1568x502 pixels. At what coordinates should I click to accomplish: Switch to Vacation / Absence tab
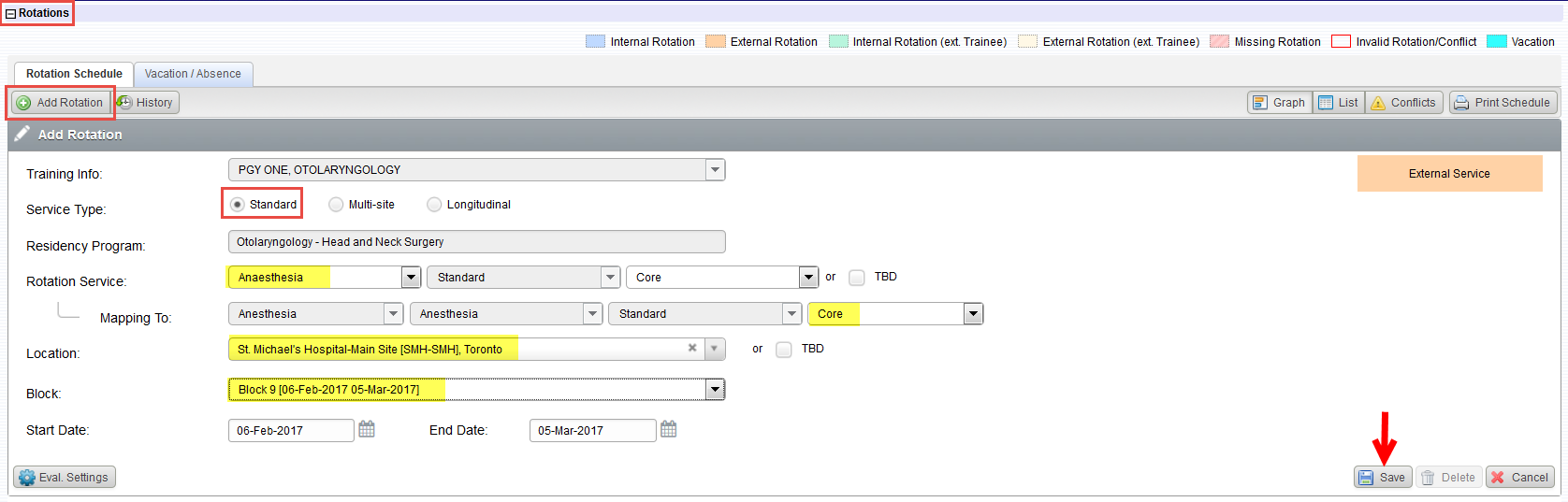point(193,74)
